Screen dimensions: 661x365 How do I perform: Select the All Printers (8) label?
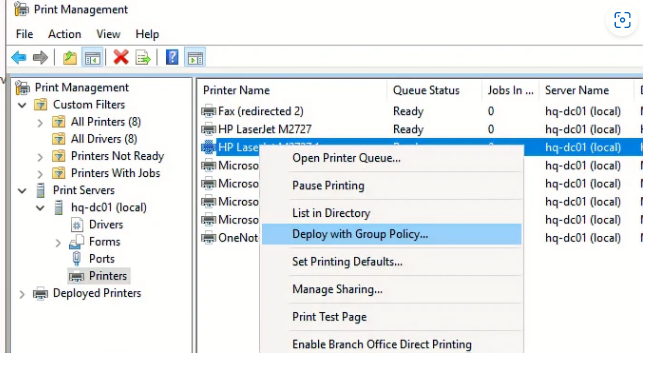click(x=106, y=122)
